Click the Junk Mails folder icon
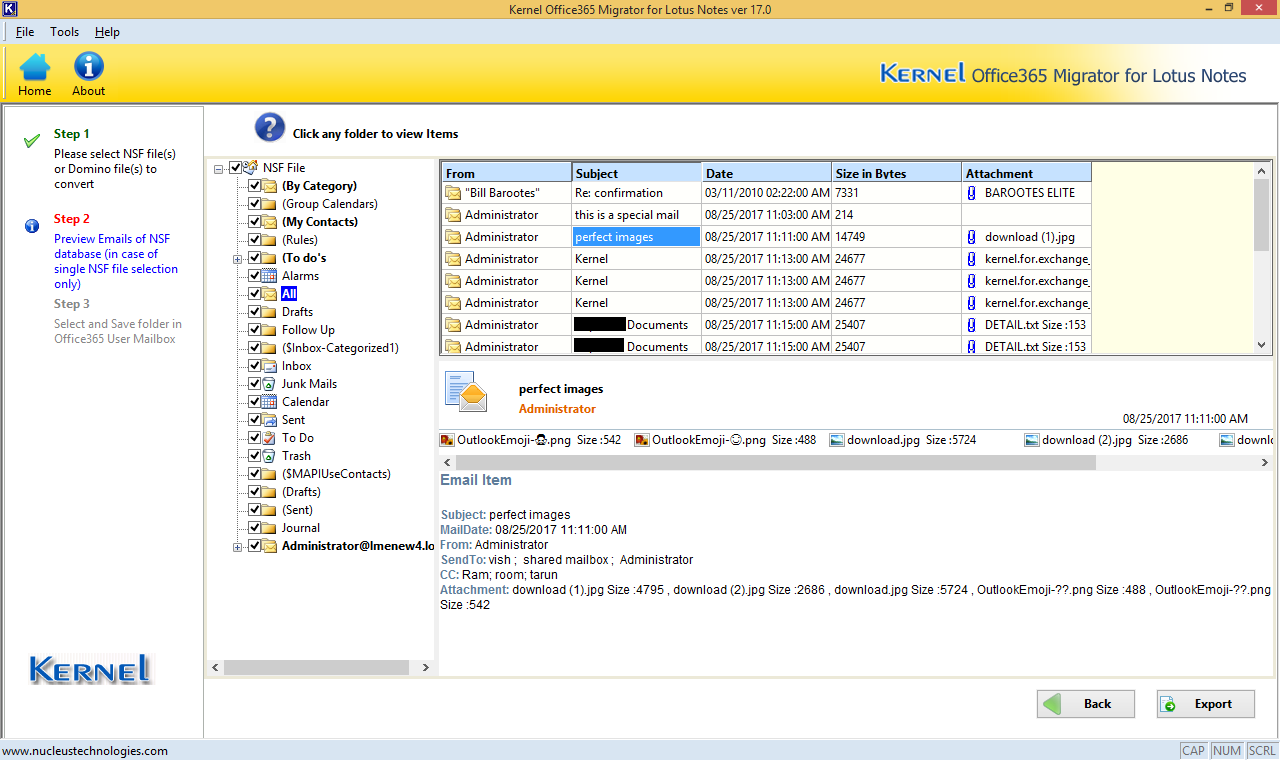Viewport: 1280px width, 760px height. point(269,384)
